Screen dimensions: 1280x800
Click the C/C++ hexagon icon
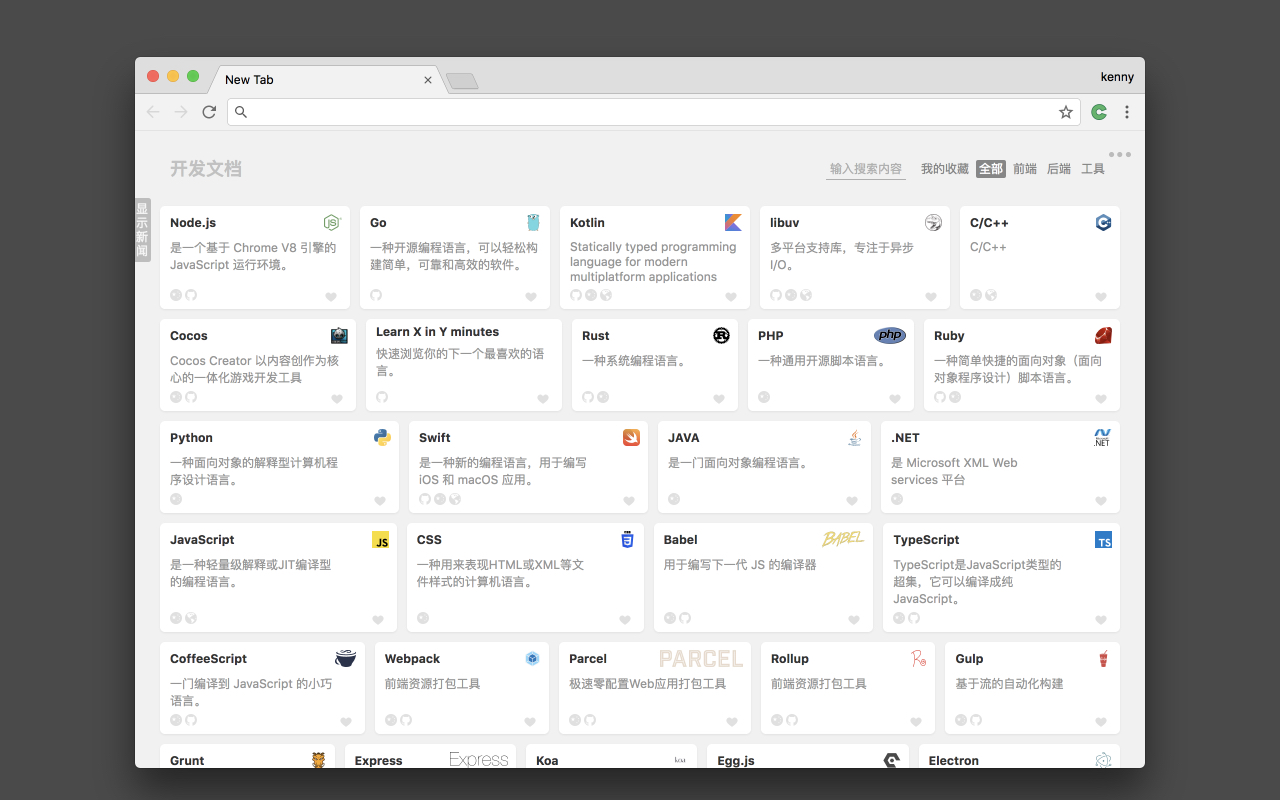pyautogui.click(x=1103, y=223)
